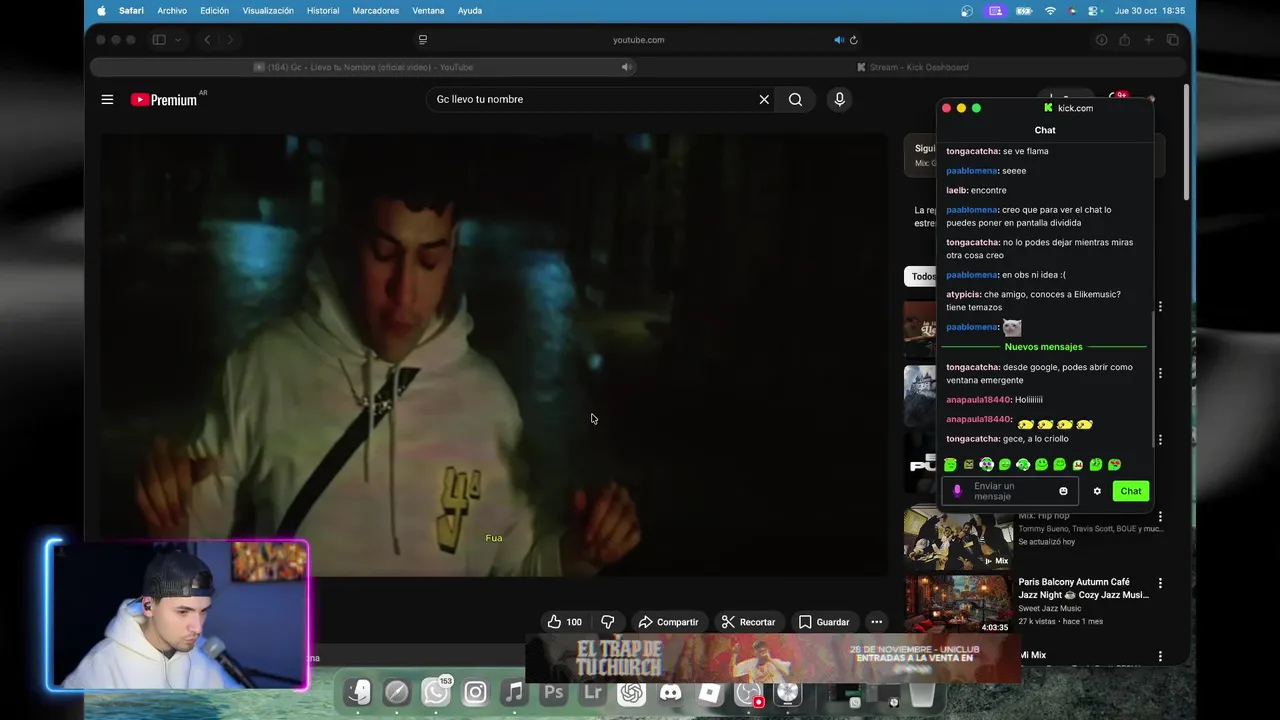
Task: Open the Trash in the Dock
Action: coord(922,694)
